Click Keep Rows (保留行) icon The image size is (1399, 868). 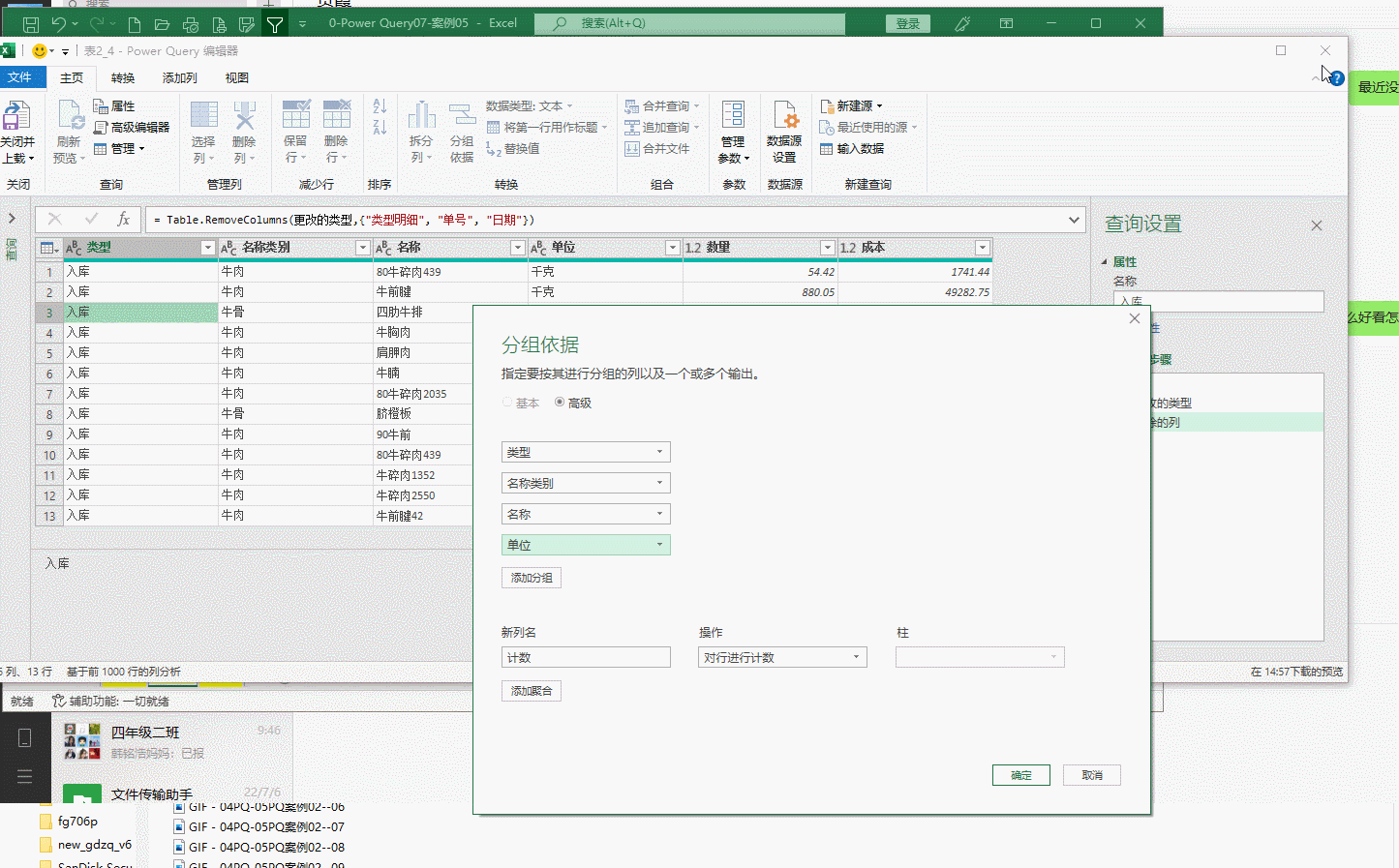pyautogui.click(x=296, y=115)
